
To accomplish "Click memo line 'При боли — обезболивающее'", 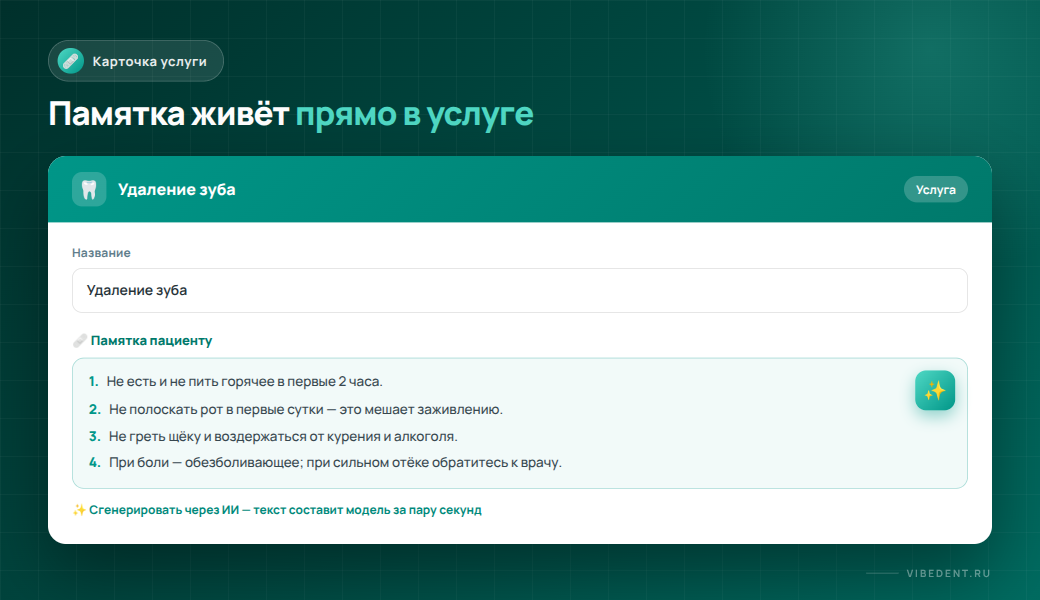I will pos(325,463).
